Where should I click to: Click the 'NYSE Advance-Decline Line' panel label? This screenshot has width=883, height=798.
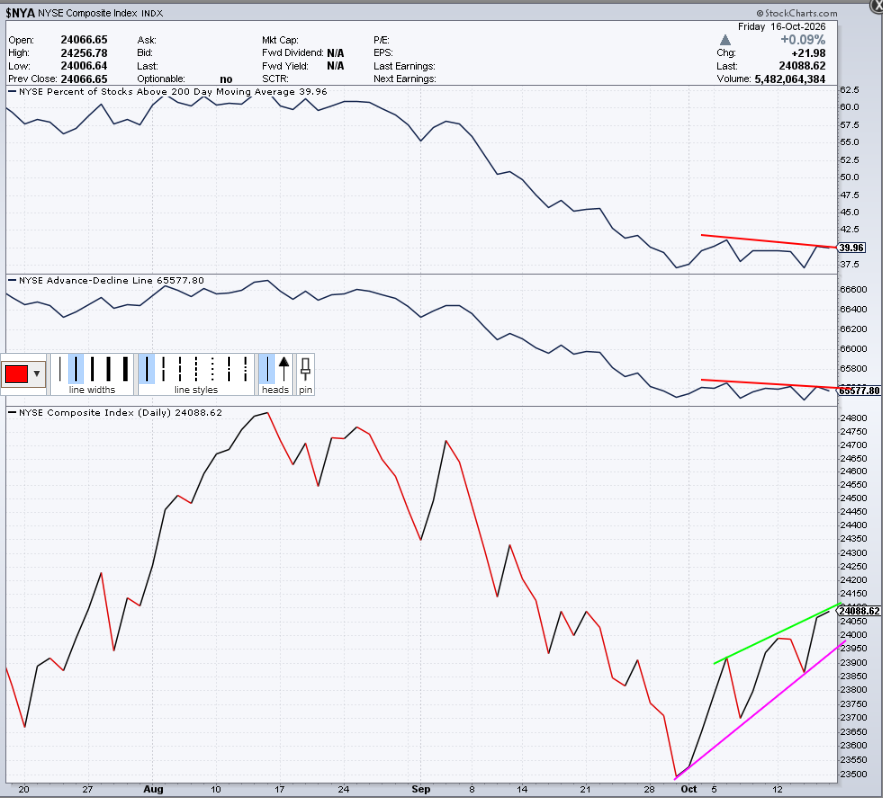(x=86, y=280)
